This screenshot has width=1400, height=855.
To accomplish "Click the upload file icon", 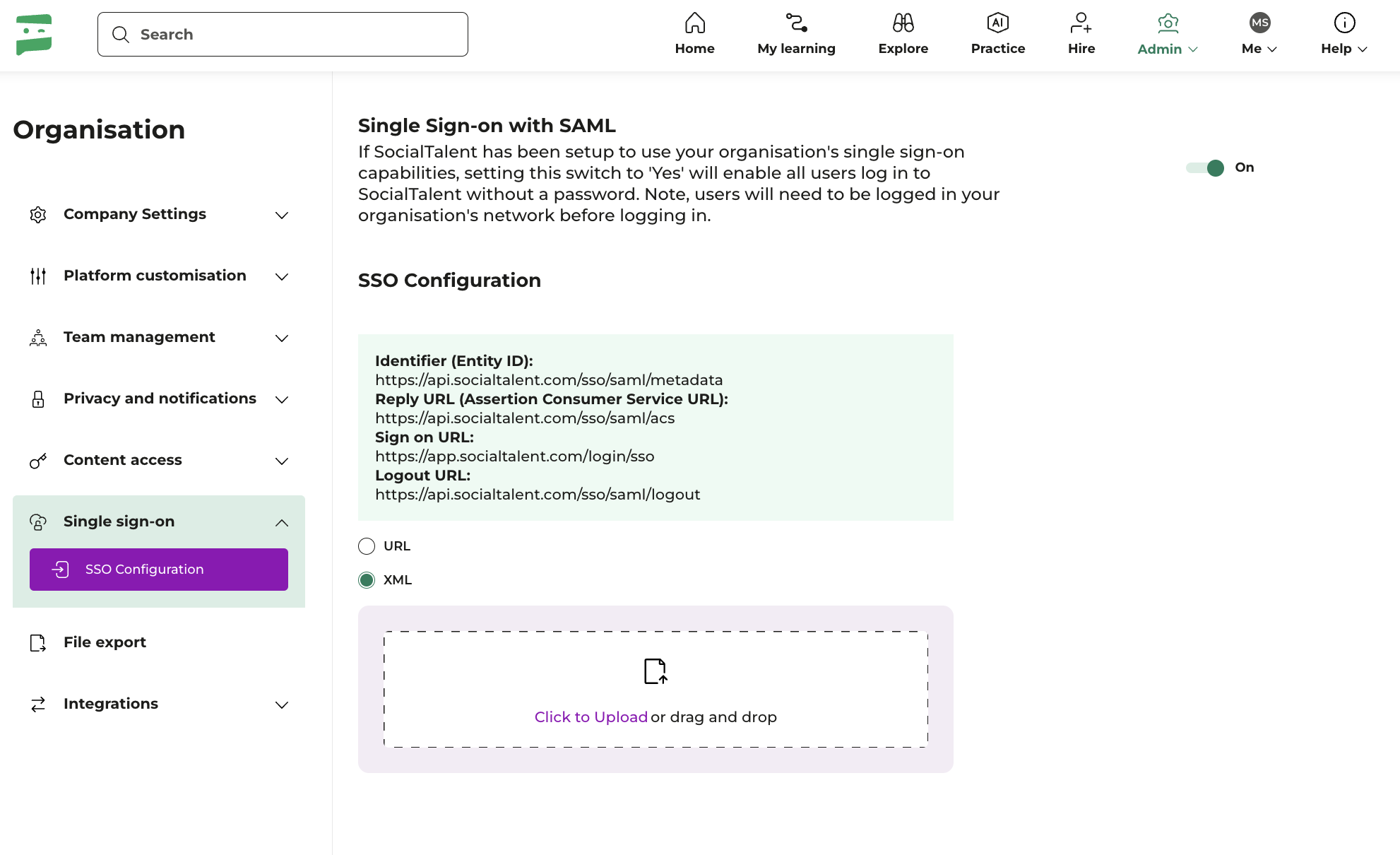I will click(655, 671).
